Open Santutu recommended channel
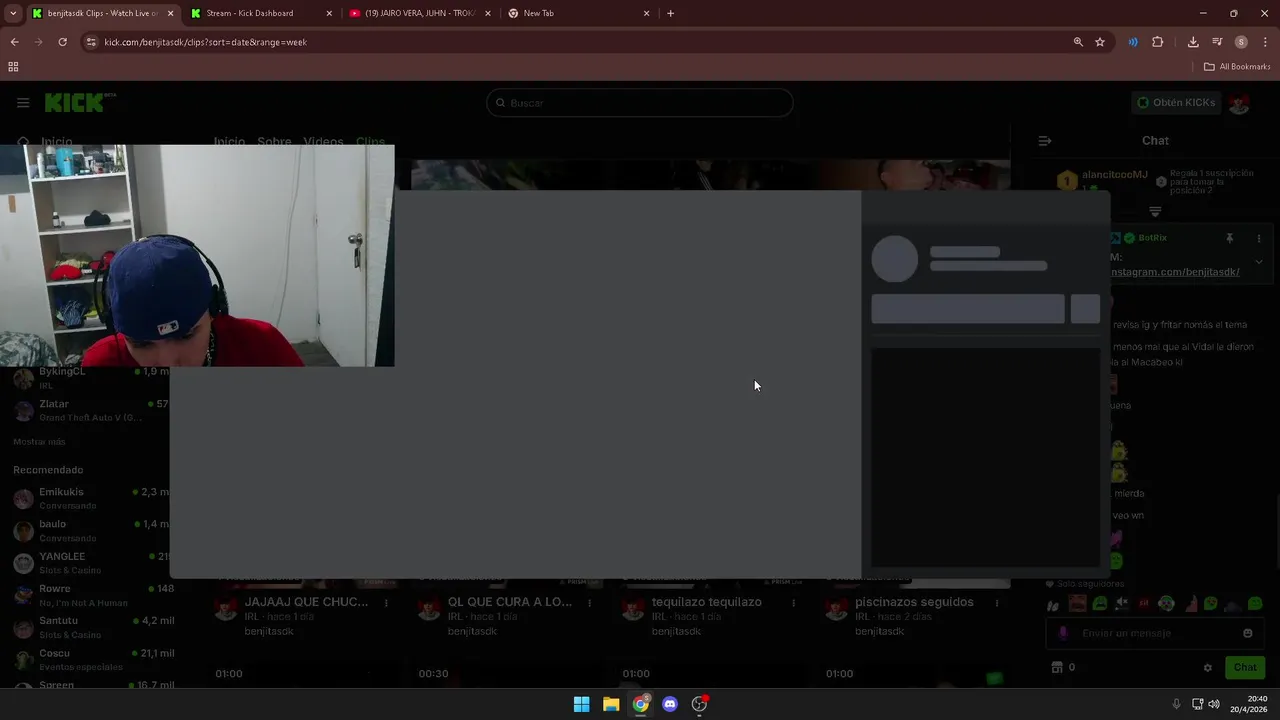The width and height of the screenshot is (1280, 720). (x=93, y=627)
